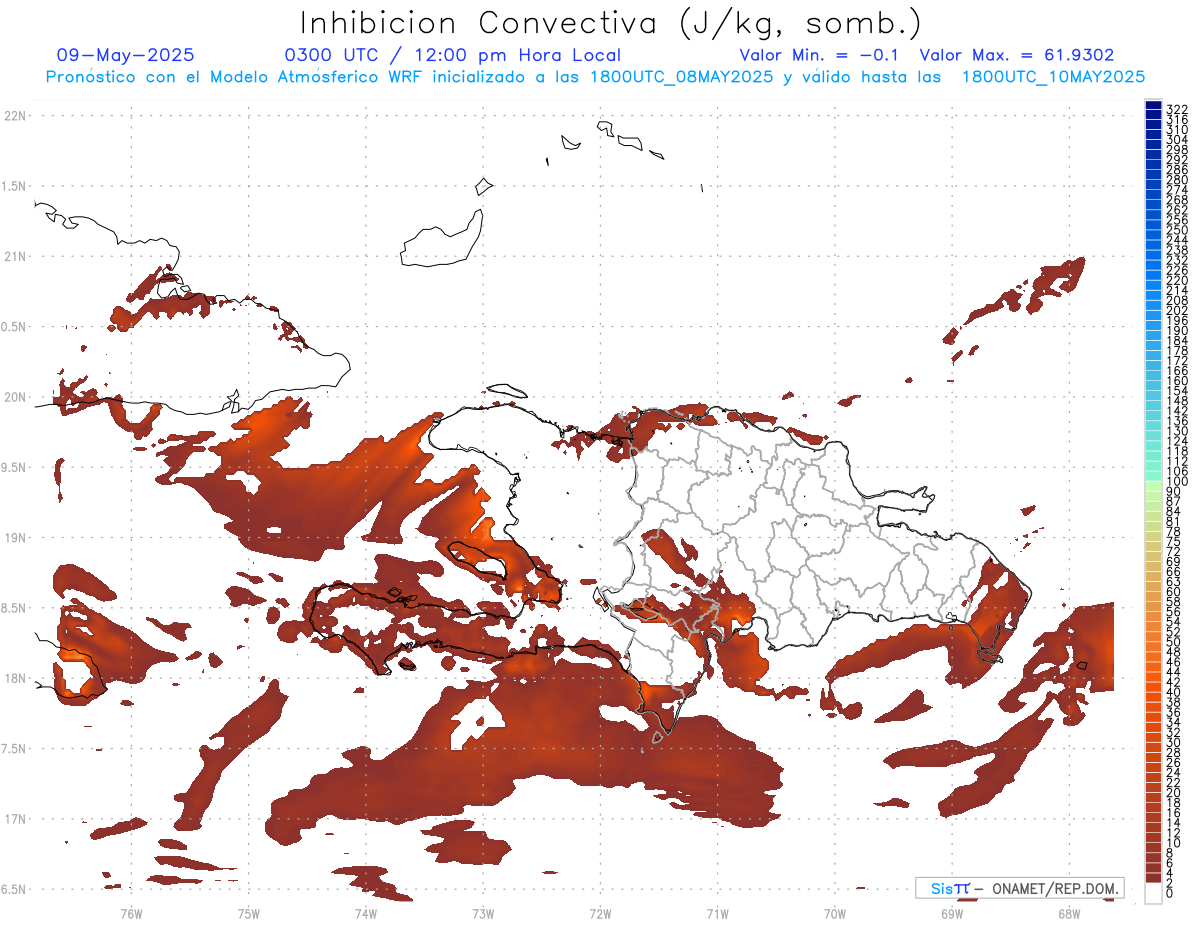This screenshot has height=927, width=1200.
Task: Click the '75W' longitude label
Action: [x=249, y=912]
